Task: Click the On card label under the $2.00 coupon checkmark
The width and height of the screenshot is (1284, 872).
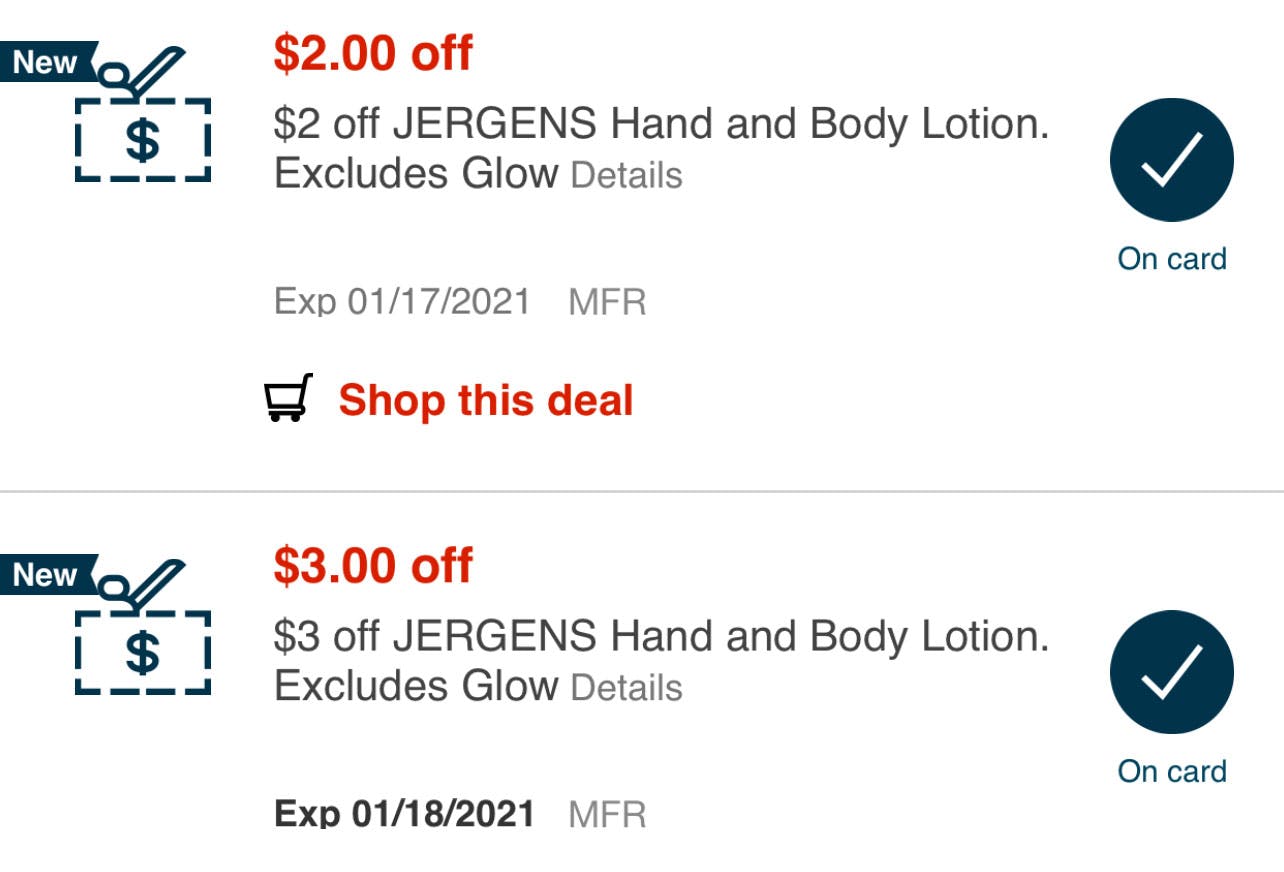Action: 1172,259
